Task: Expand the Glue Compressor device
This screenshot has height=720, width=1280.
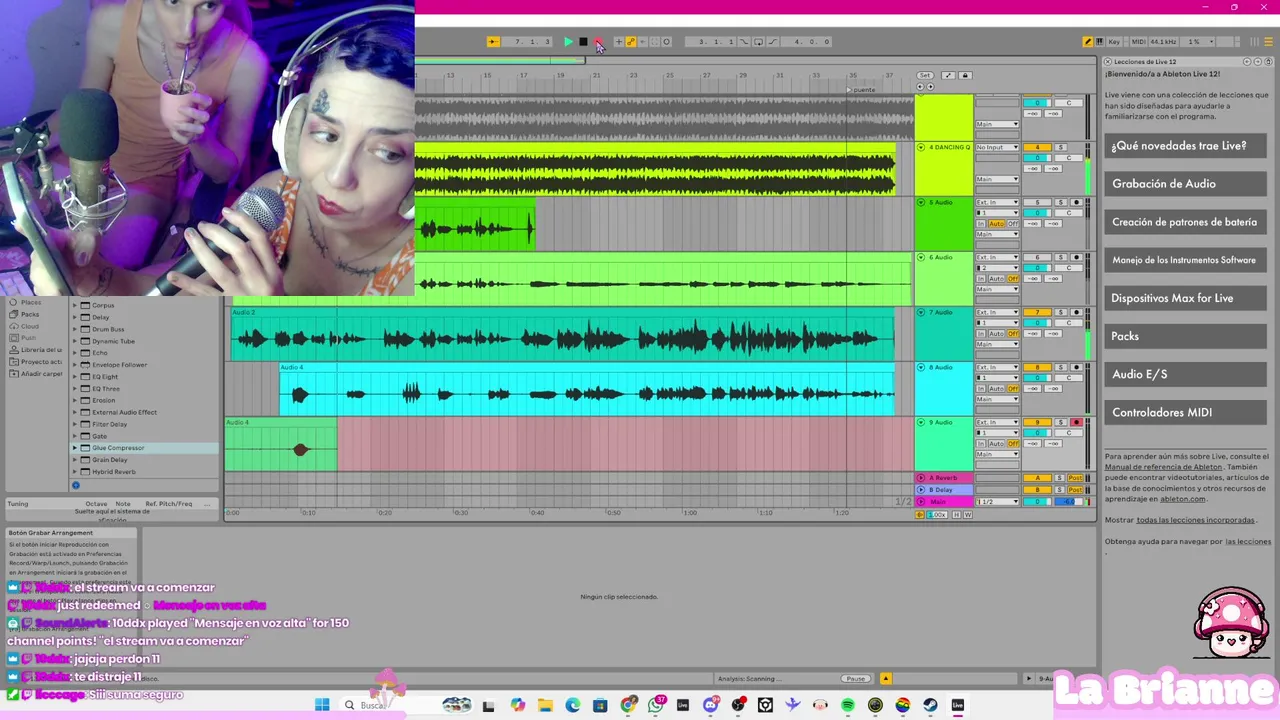Action: click(x=74, y=448)
